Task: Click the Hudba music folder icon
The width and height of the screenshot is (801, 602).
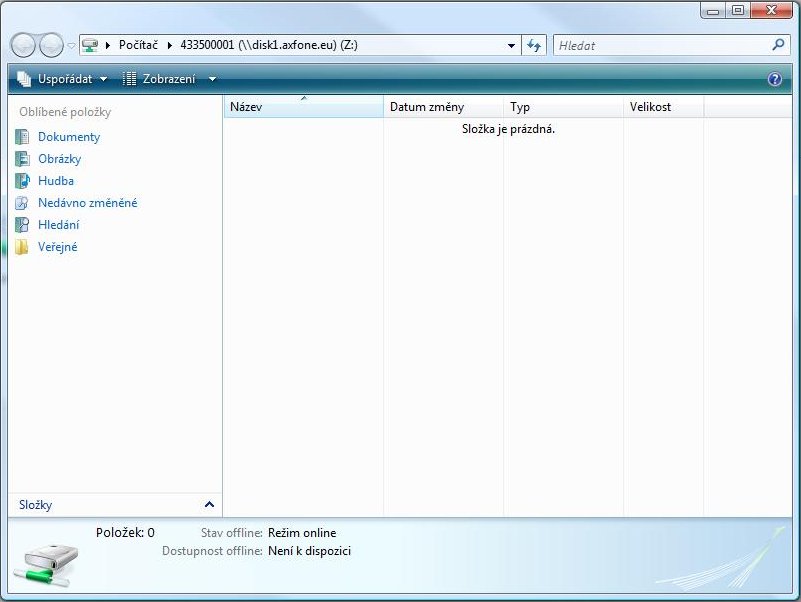Action: click(x=22, y=181)
